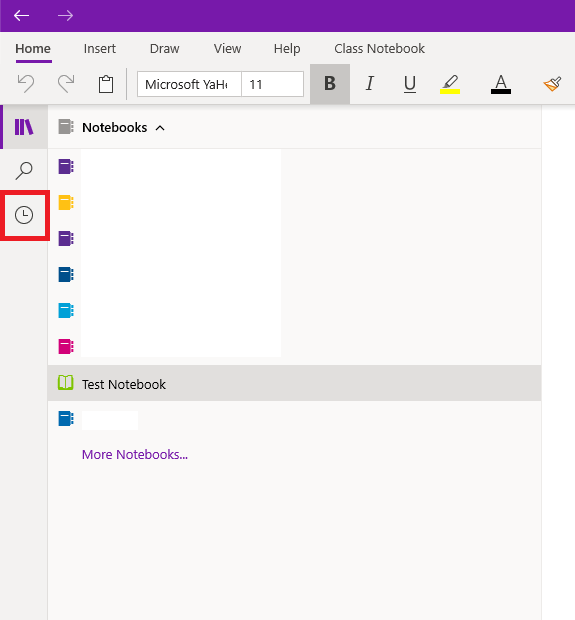Switch to the Draw tab

(x=165, y=49)
